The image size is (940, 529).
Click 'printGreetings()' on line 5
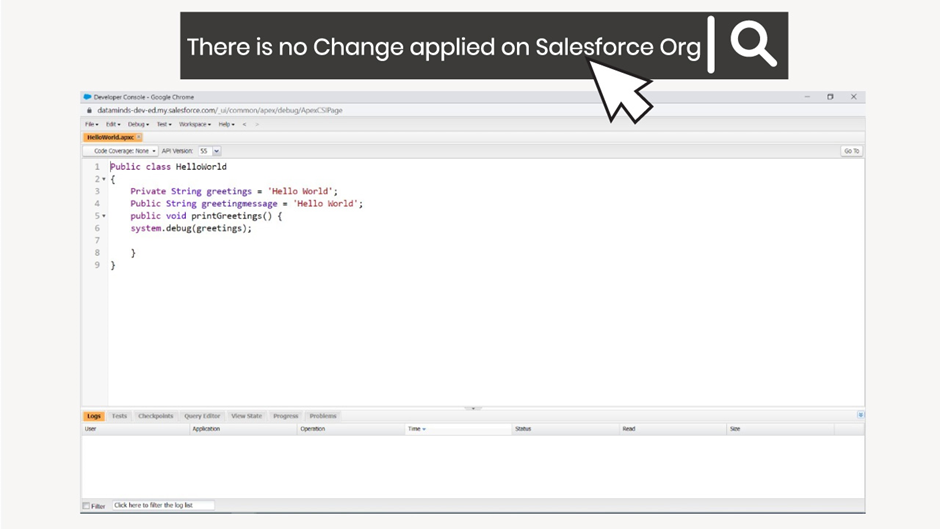(231, 216)
